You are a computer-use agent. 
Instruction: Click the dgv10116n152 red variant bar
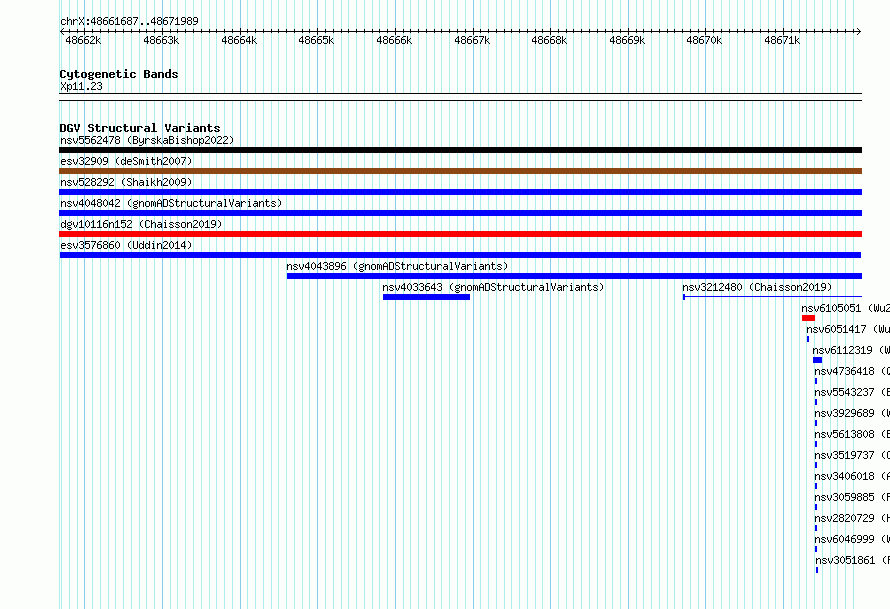coord(460,234)
